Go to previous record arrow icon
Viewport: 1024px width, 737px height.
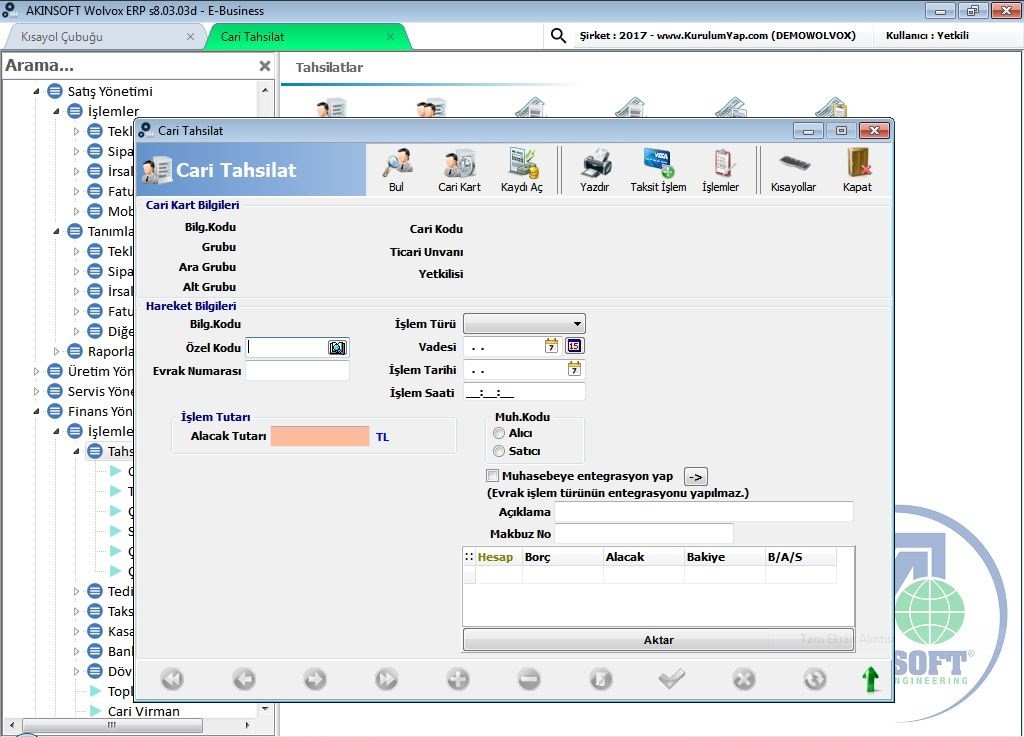coord(244,680)
